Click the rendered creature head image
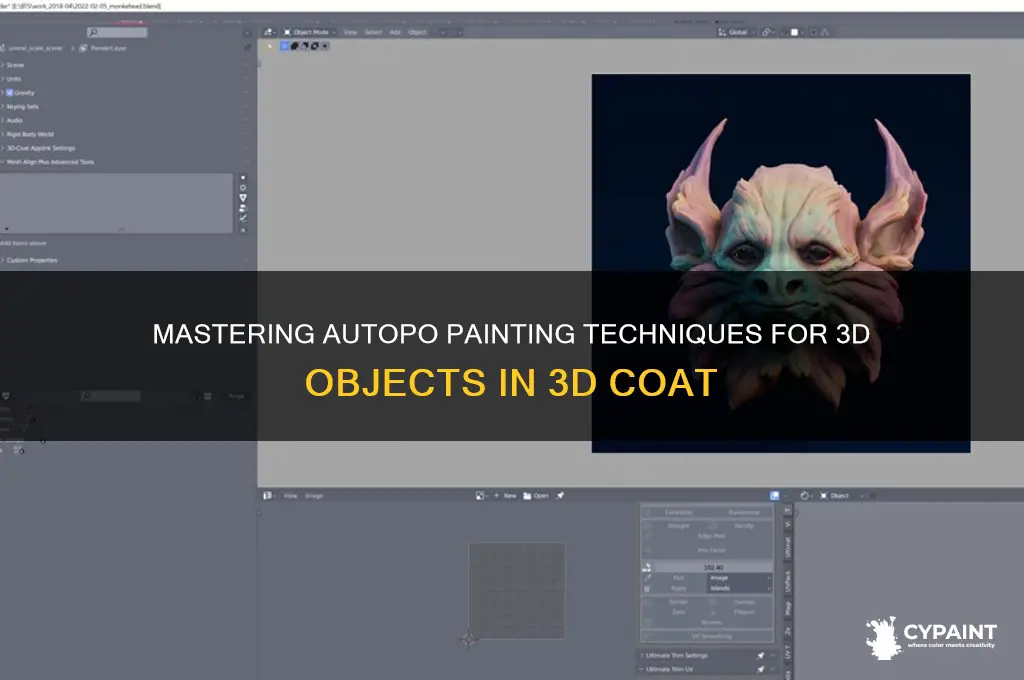Image resolution: width=1024 pixels, height=680 pixels. click(781, 263)
